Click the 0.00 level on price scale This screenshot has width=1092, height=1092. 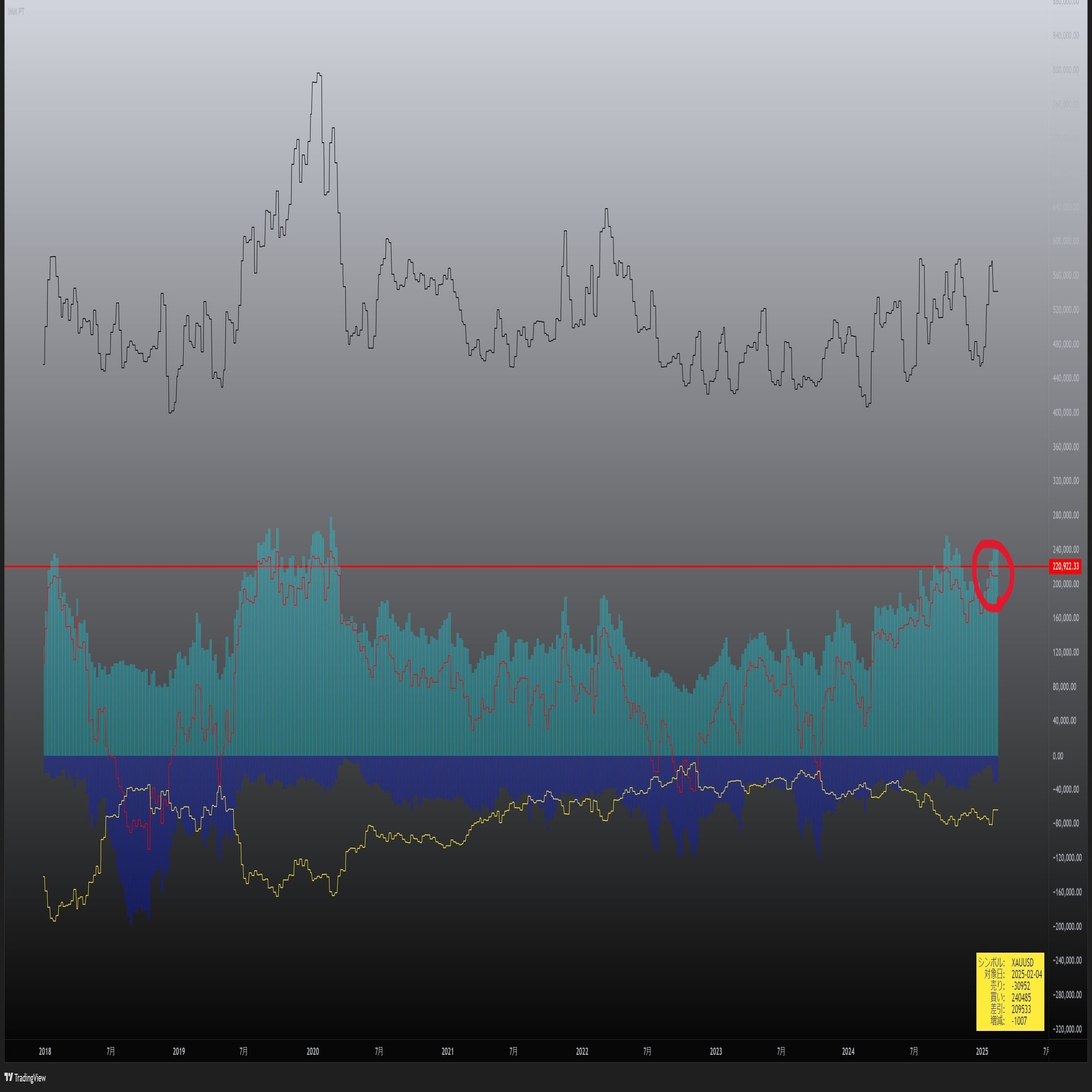1058,755
